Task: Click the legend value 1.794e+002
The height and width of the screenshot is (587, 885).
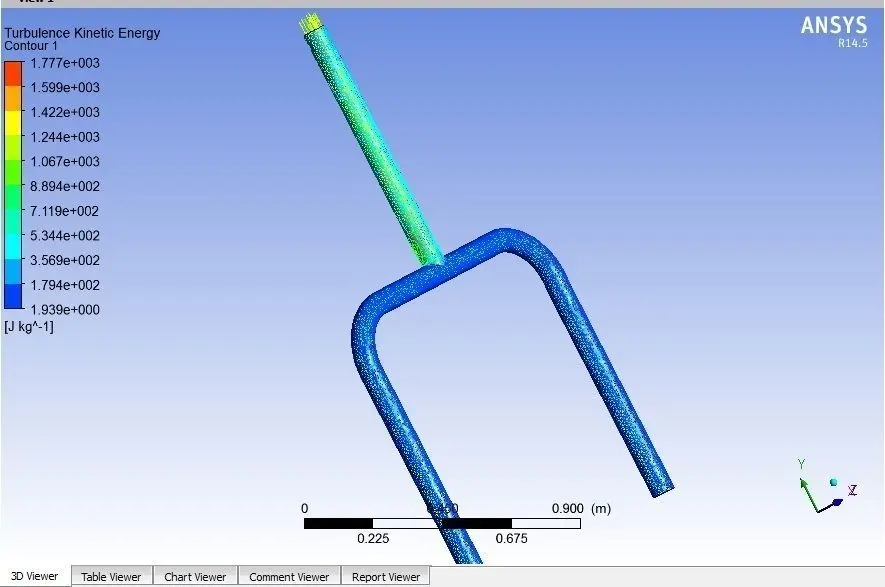Action: 65,285
